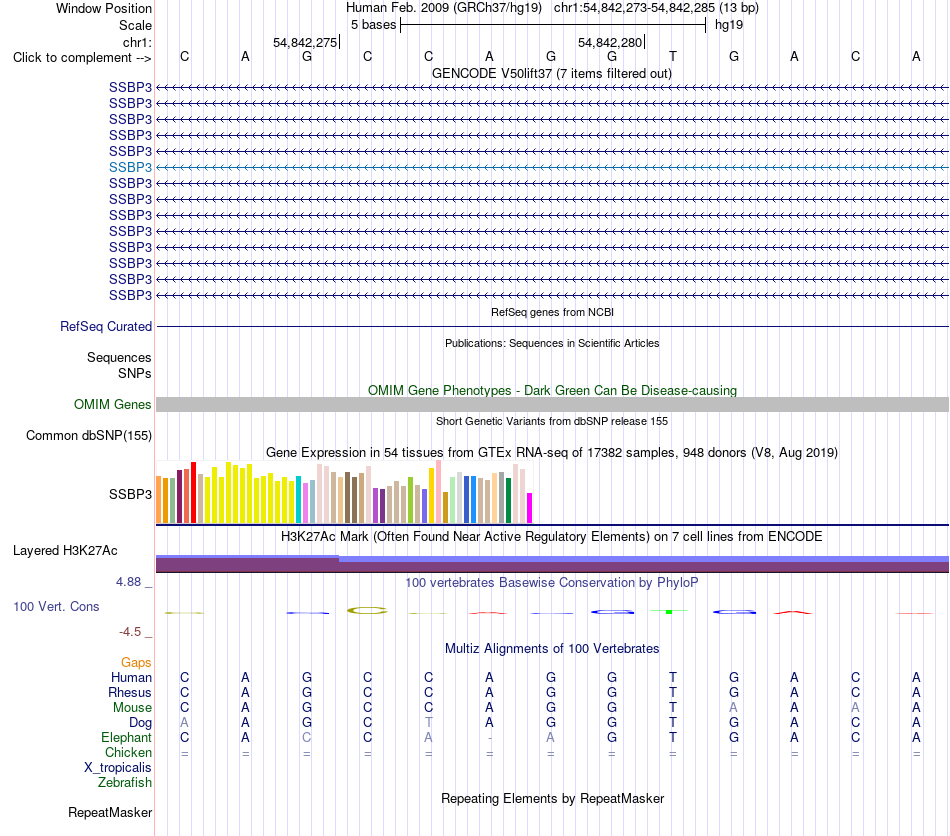
Task: Select the Elephant species row label
Action: pyautogui.click(x=127, y=737)
